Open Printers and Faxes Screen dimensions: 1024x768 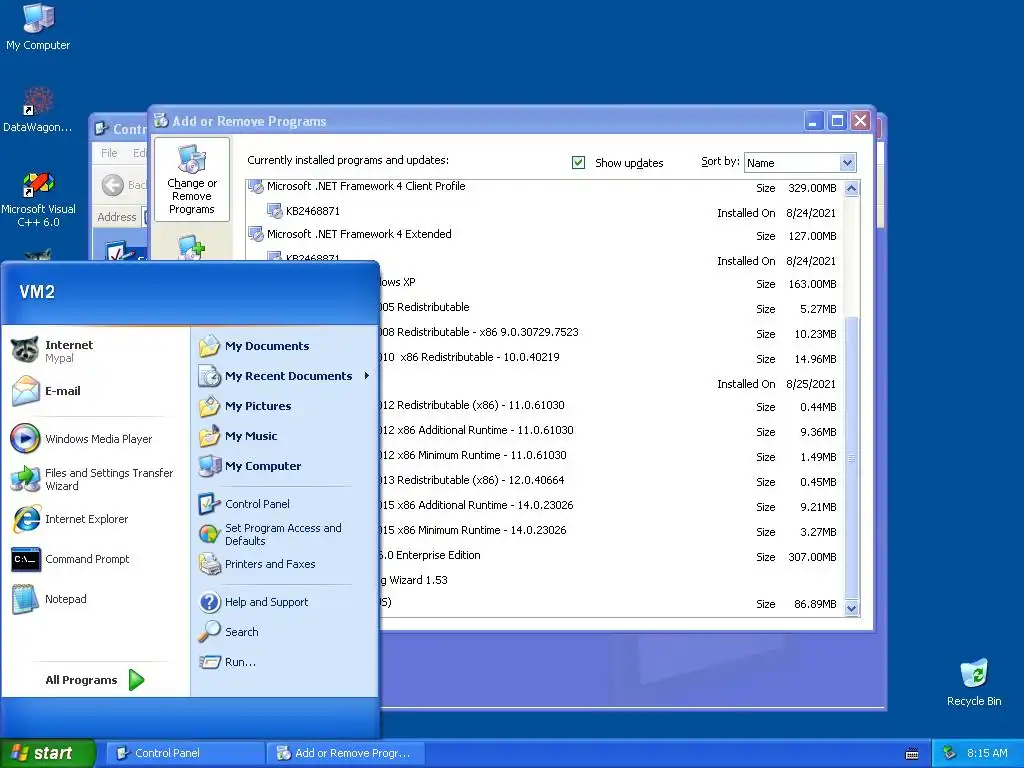pyautogui.click(x=257, y=564)
